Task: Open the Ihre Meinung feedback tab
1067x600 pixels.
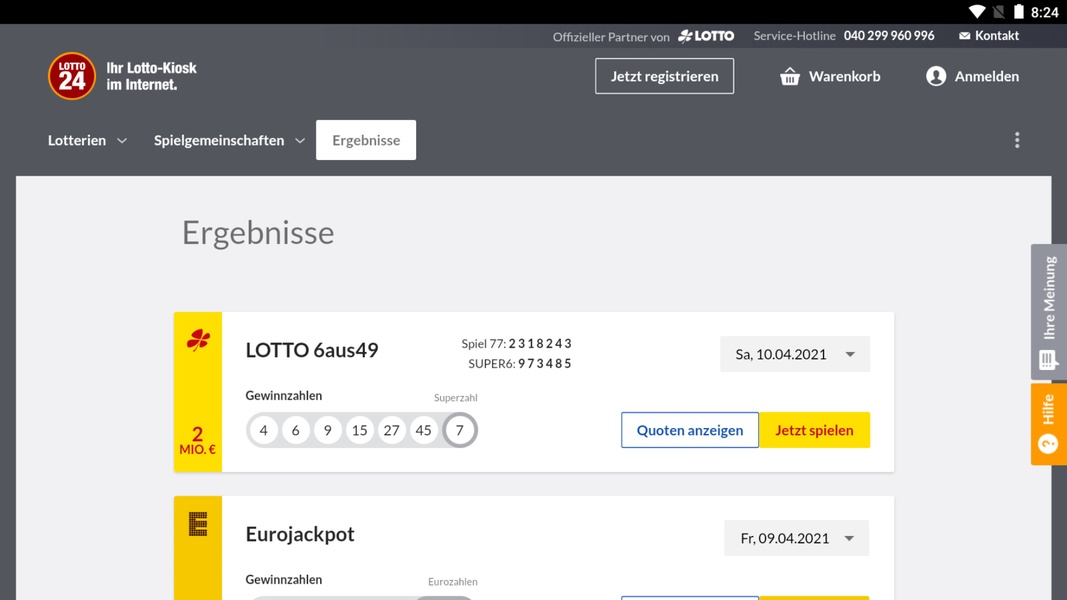Action: pos(1049,312)
